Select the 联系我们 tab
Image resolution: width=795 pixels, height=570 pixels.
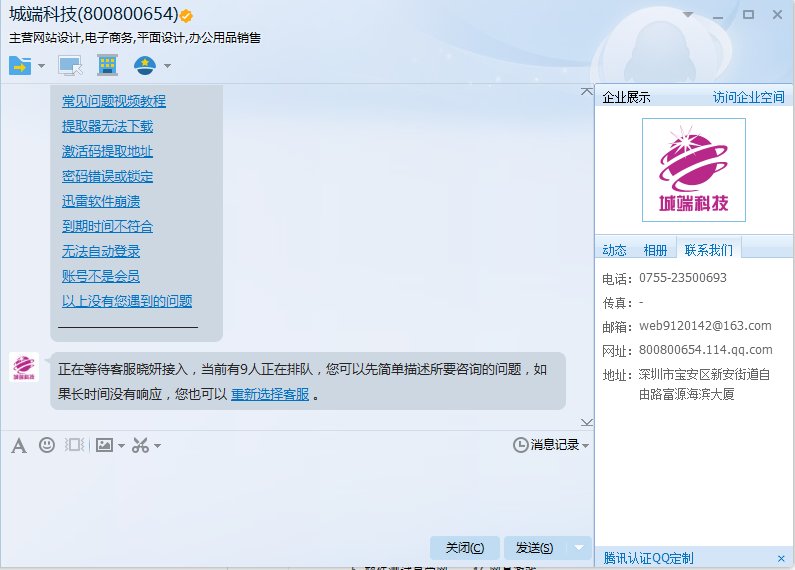pos(709,250)
